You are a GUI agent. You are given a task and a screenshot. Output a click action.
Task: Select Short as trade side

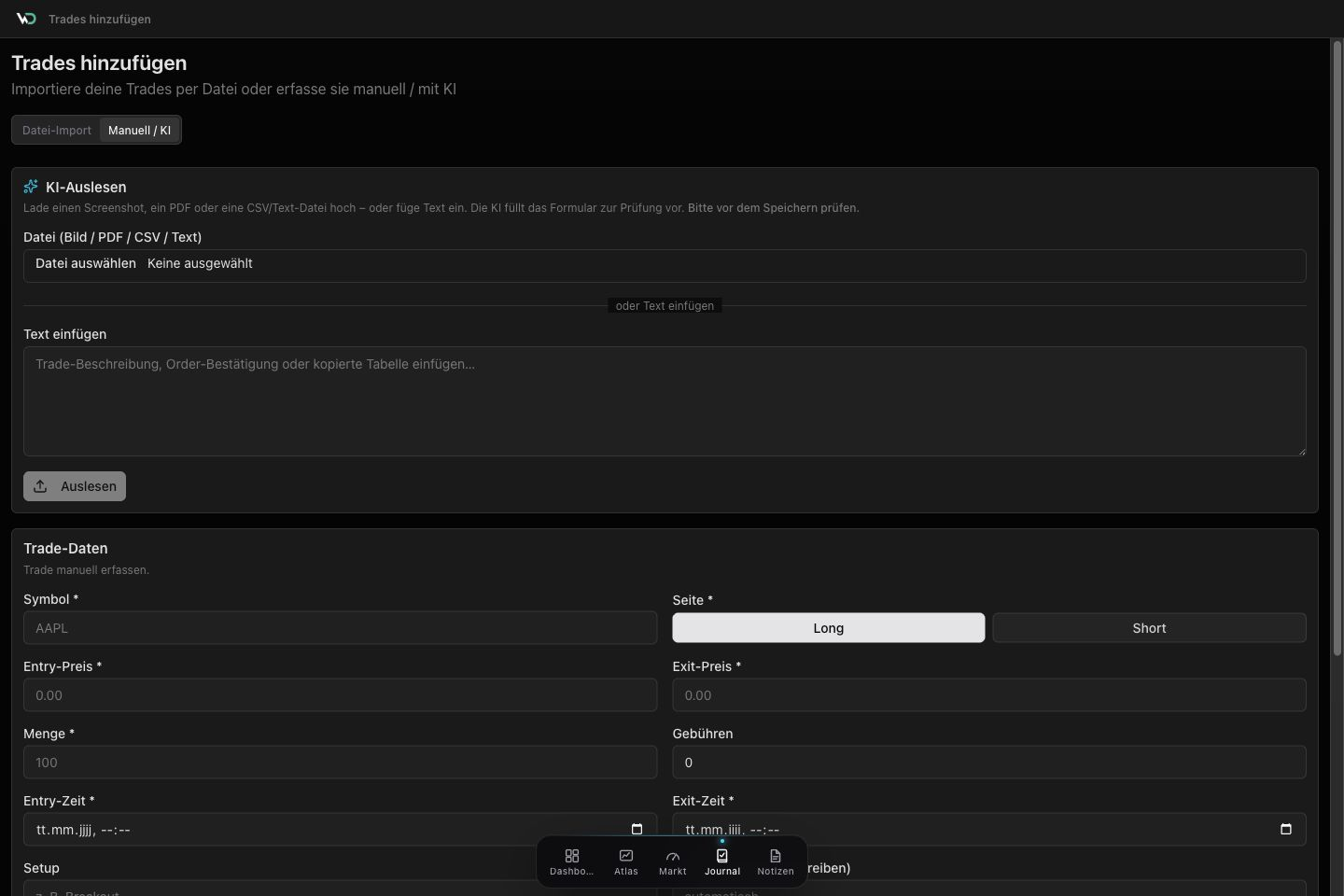1149,628
